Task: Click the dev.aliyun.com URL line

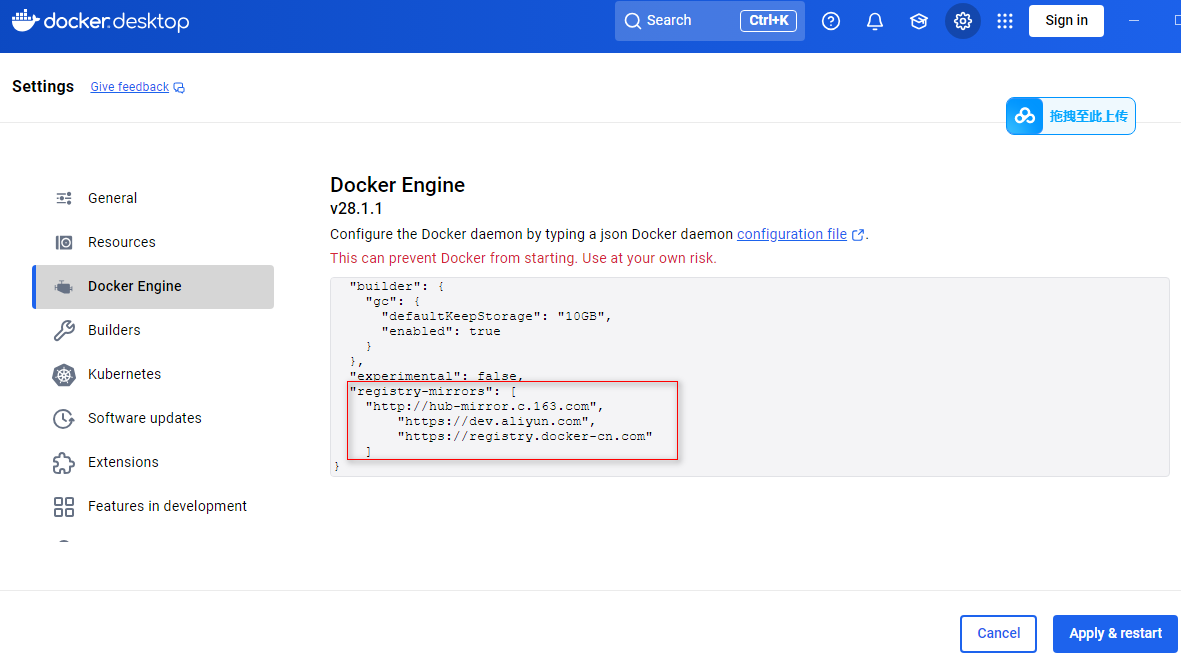Action: pyautogui.click(x=496, y=421)
